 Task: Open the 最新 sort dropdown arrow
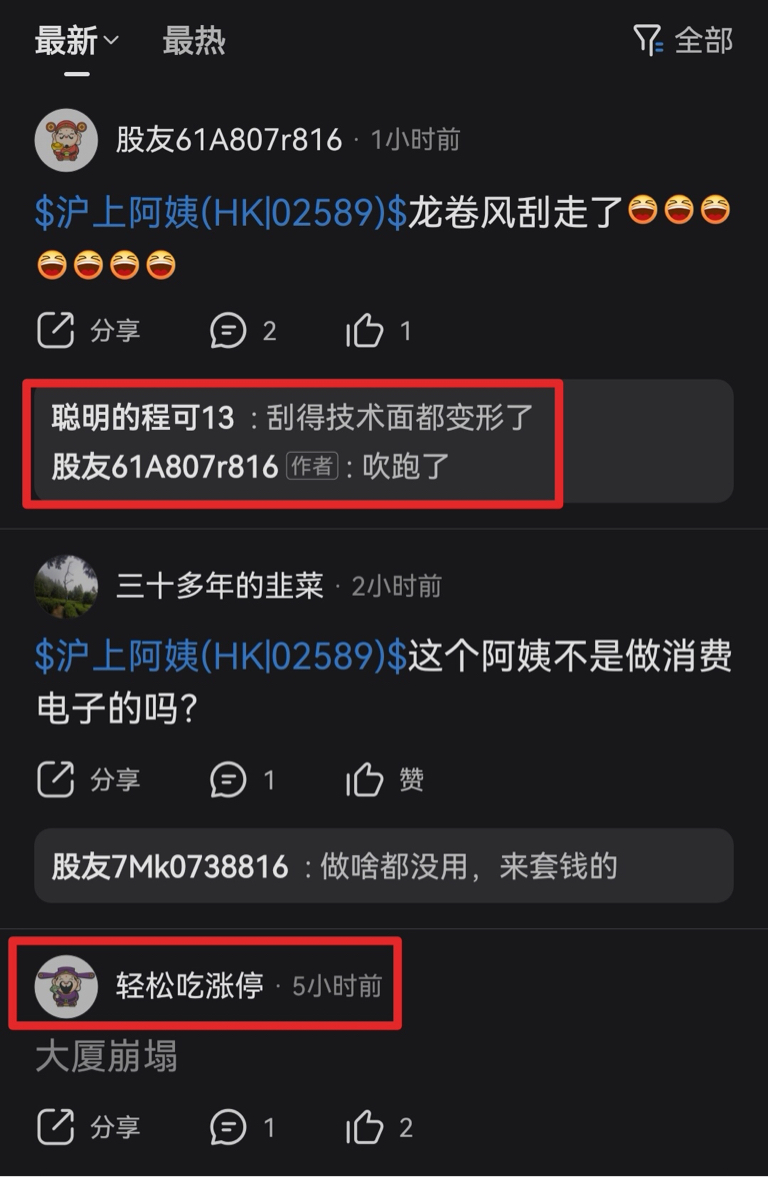(x=110, y=40)
